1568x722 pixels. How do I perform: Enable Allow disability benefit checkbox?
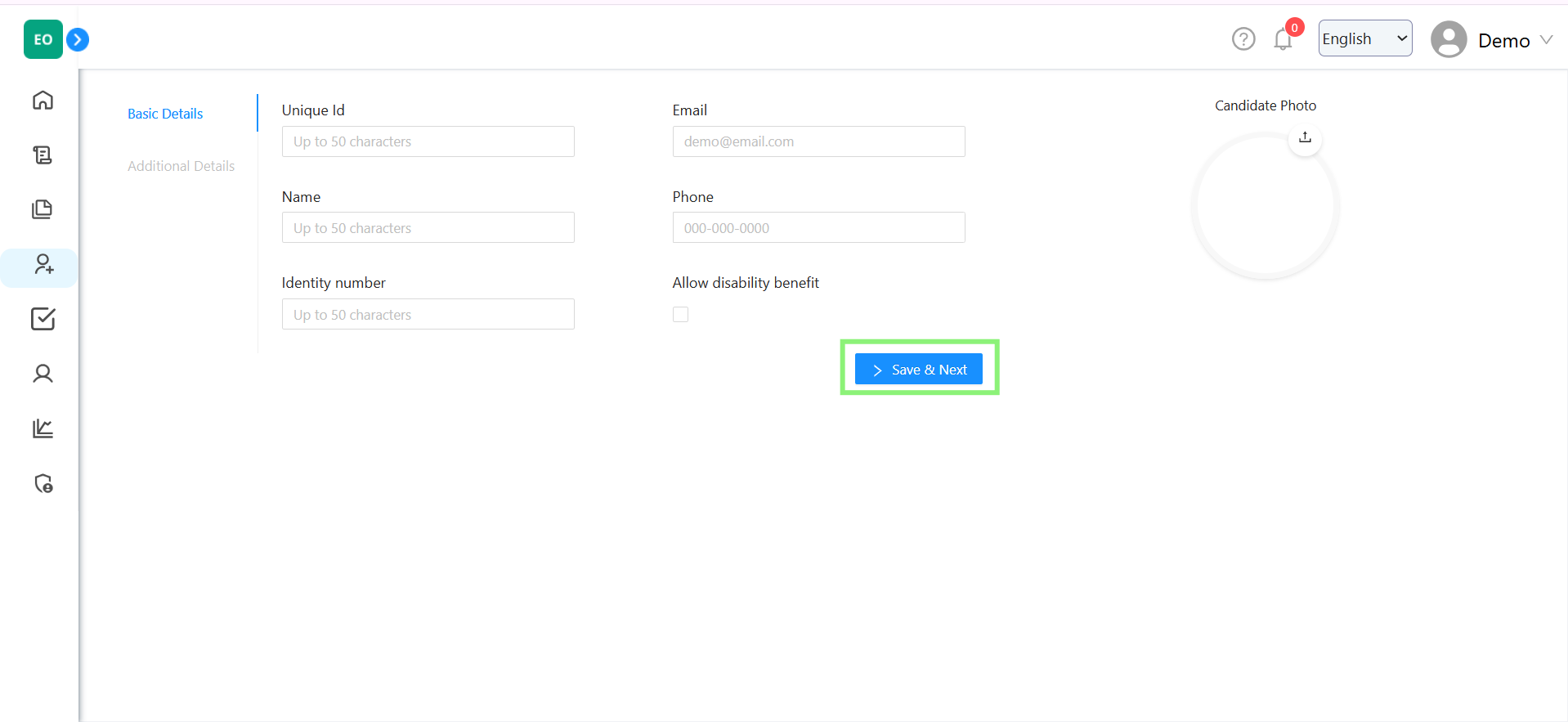[x=680, y=315]
